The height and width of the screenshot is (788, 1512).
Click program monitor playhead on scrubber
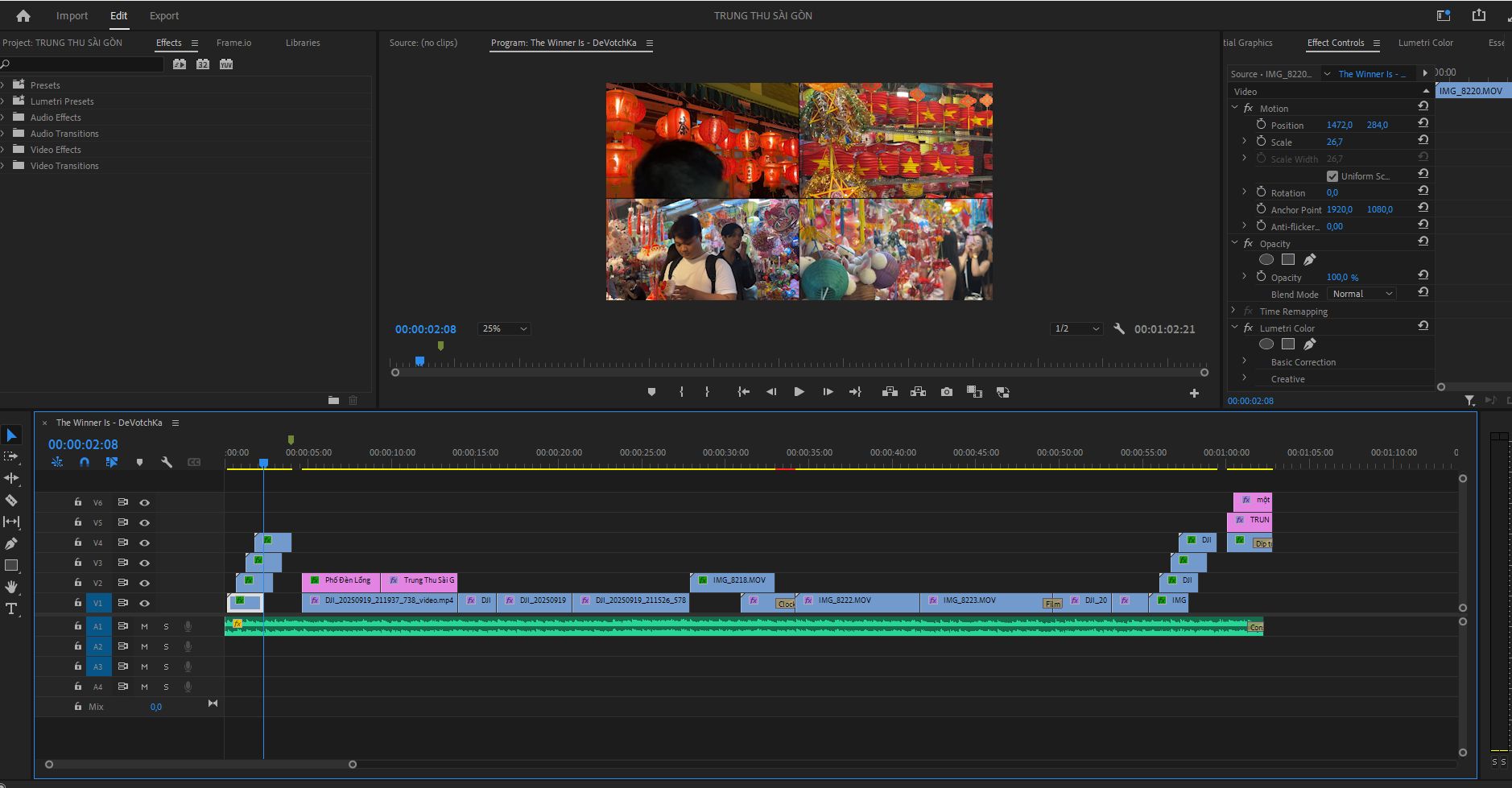(419, 361)
